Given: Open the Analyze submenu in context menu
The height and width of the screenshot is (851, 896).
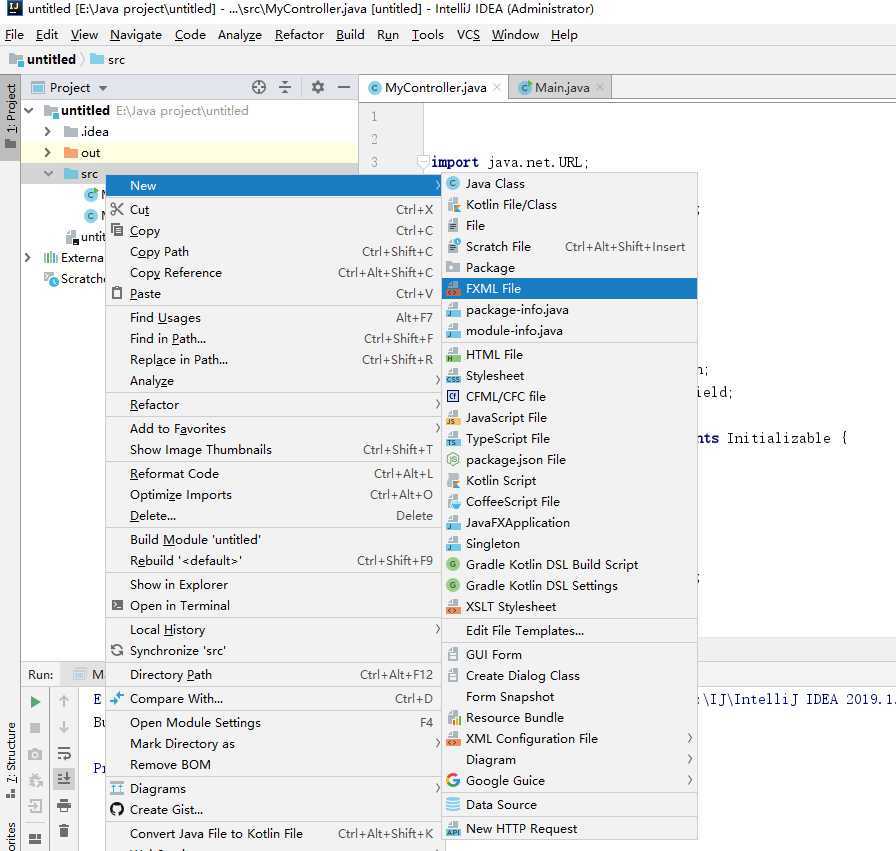Looking at the screenshot, I should tap(274, 381).
